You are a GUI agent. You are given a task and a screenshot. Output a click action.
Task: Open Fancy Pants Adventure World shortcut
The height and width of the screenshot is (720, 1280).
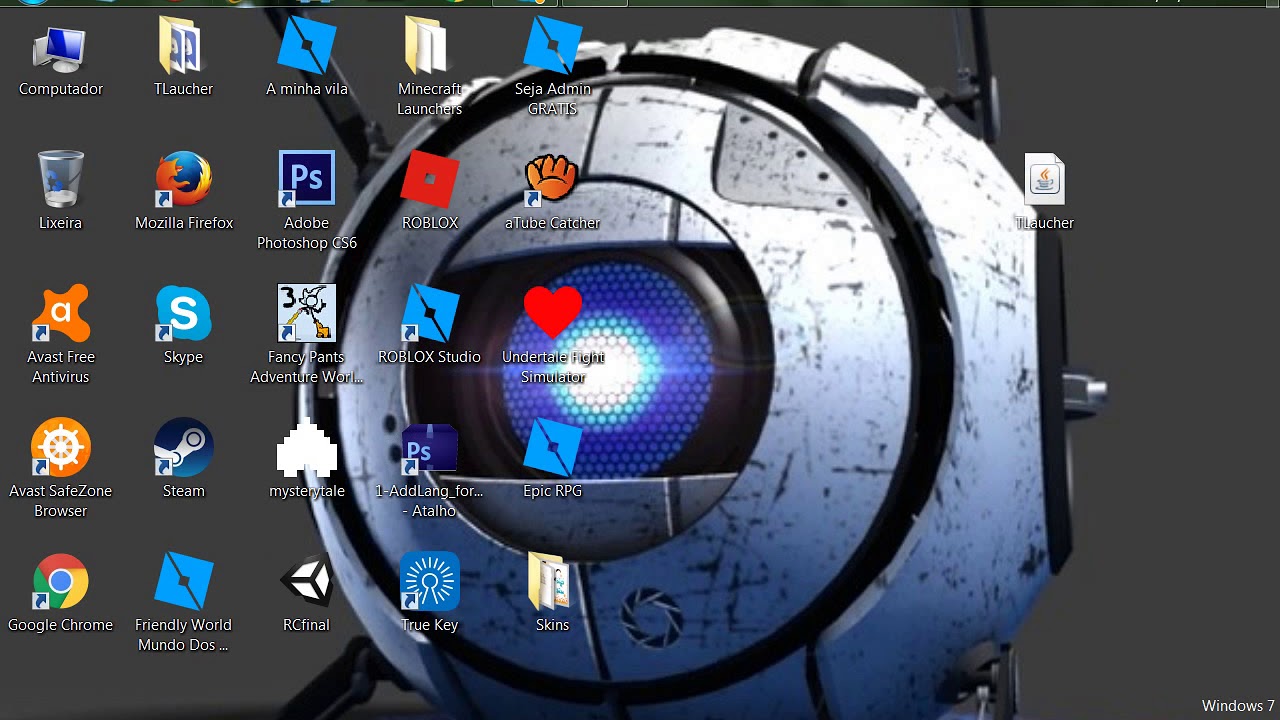pyautogui.click(x=307, y=313)
